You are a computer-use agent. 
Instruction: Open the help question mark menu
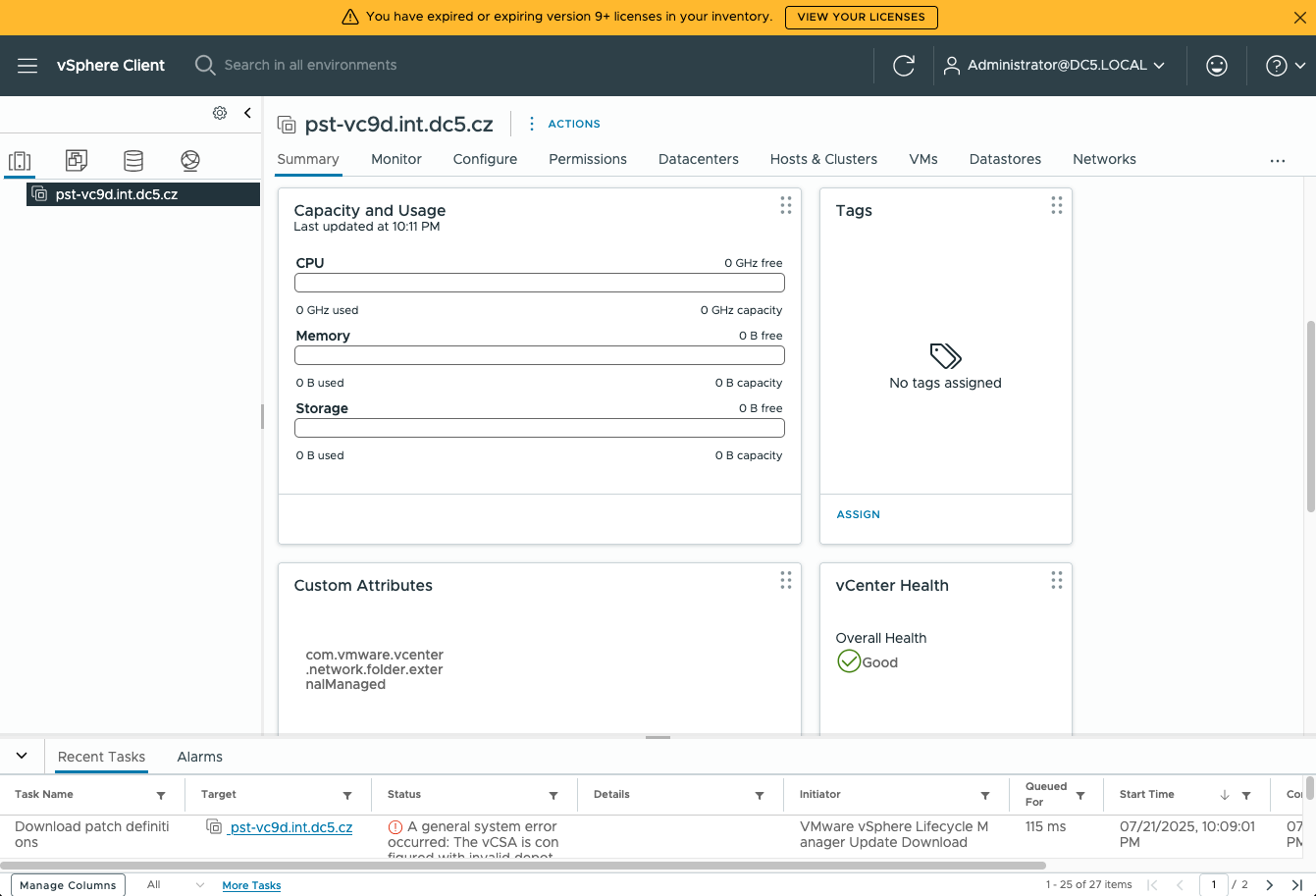1286,66
